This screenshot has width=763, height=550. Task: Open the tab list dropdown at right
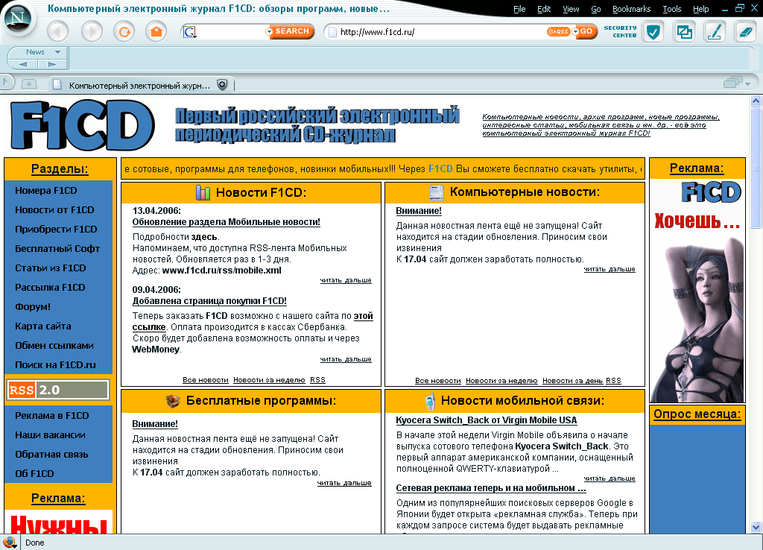[x=736, y=83]
